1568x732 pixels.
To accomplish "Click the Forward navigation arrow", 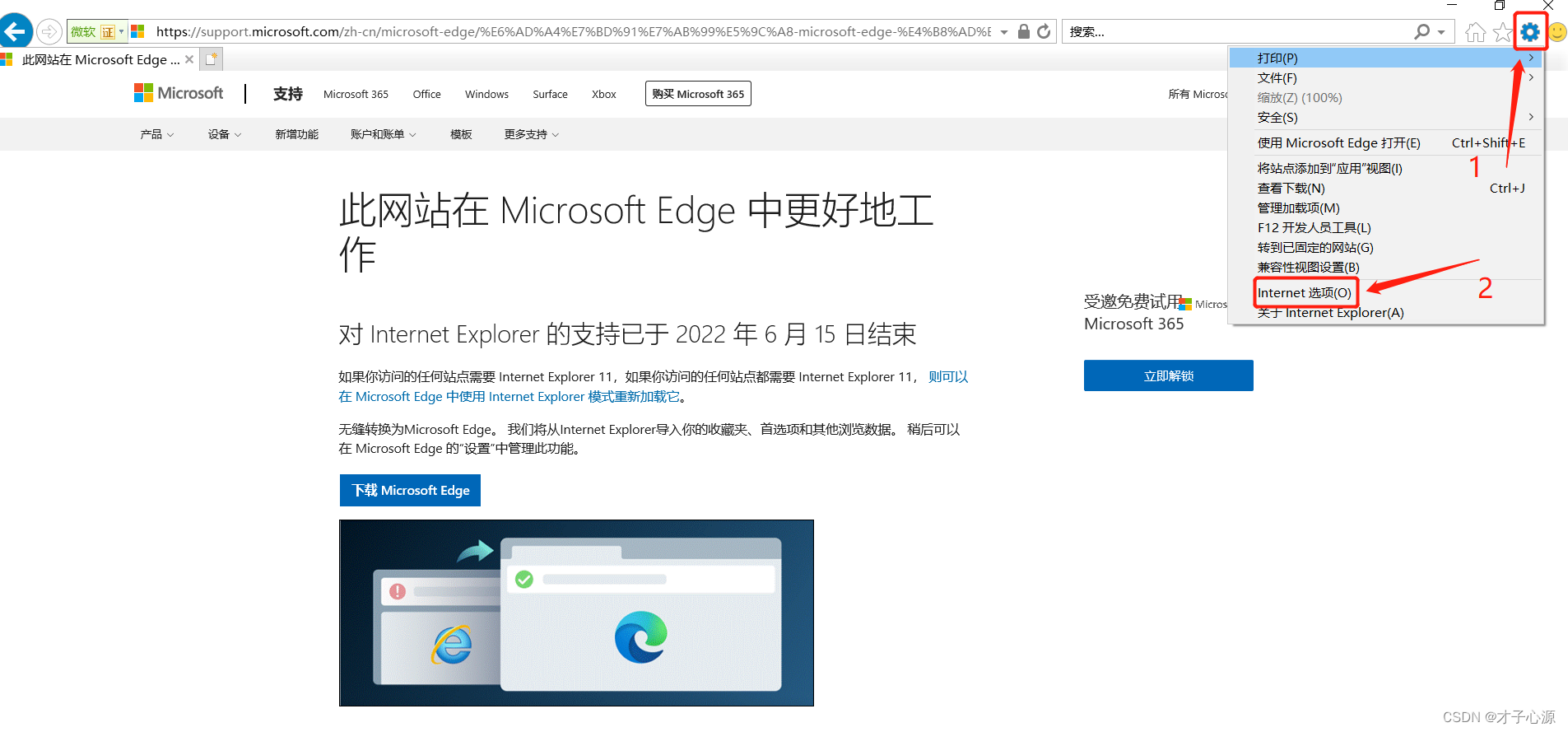I will [x=49, y=31].
